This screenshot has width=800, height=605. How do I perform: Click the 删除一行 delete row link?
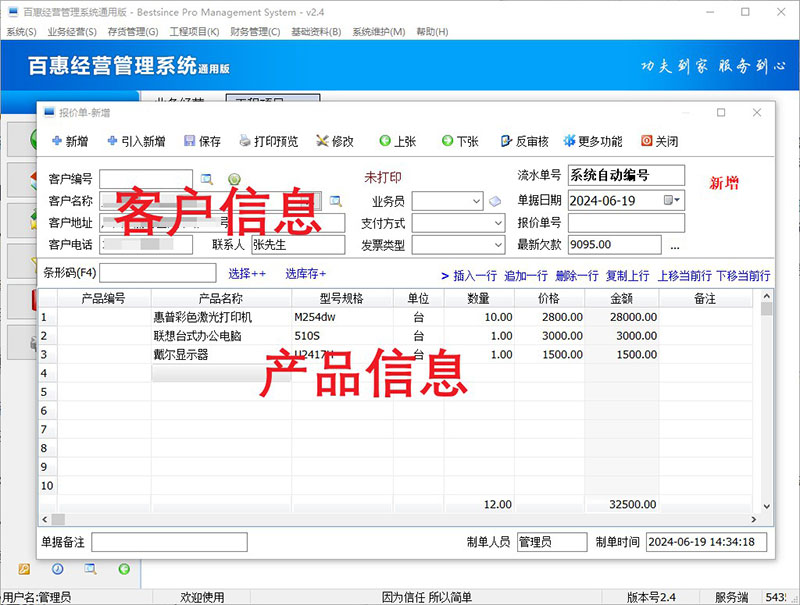coord(576,275)
